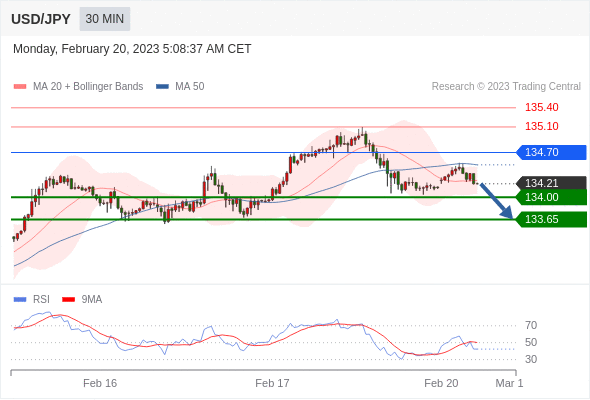
Task: Click the Feb 17 date axis marker
Action: click(x=272, y=383)
